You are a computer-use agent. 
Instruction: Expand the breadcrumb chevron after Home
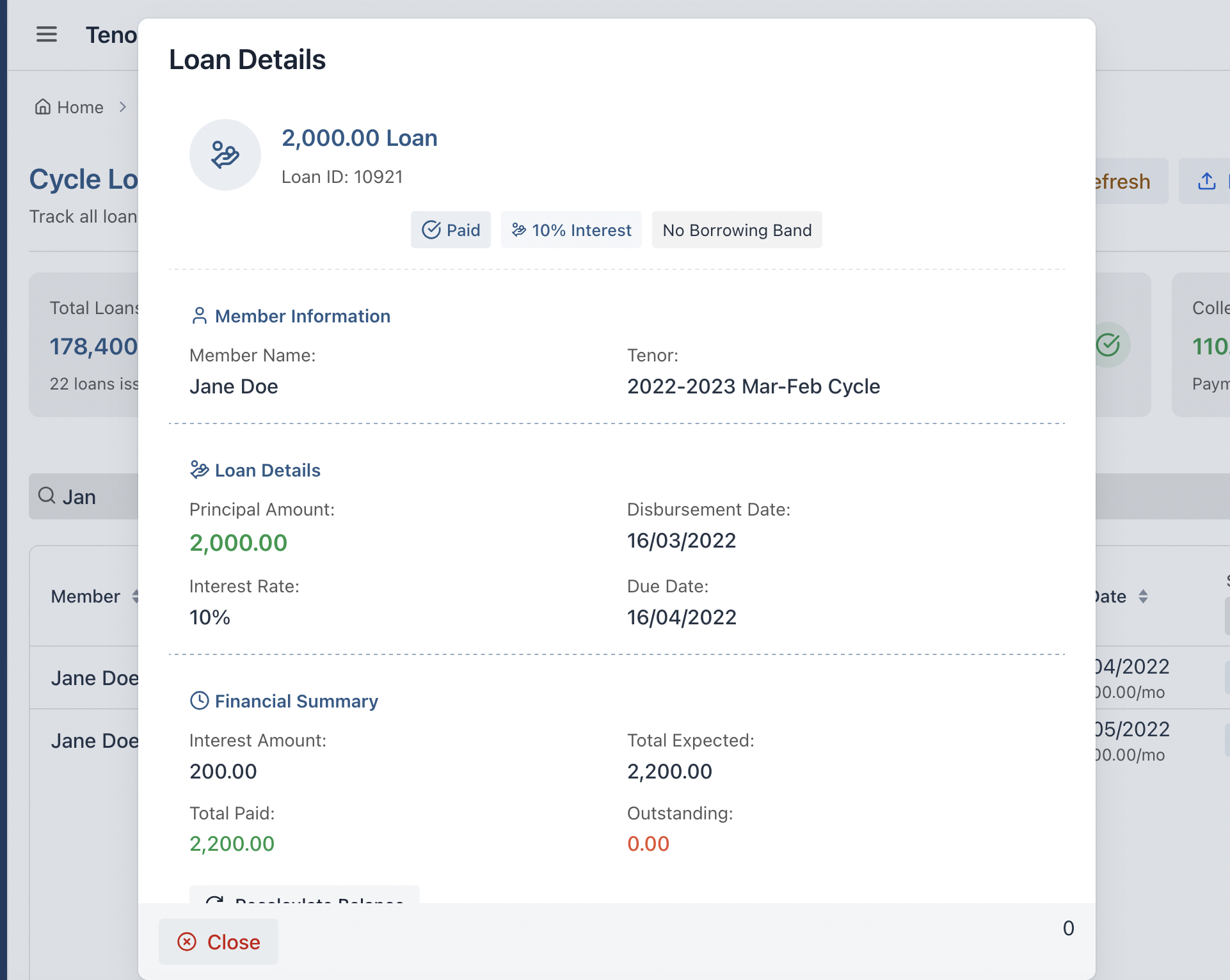[x=123, y=107]
